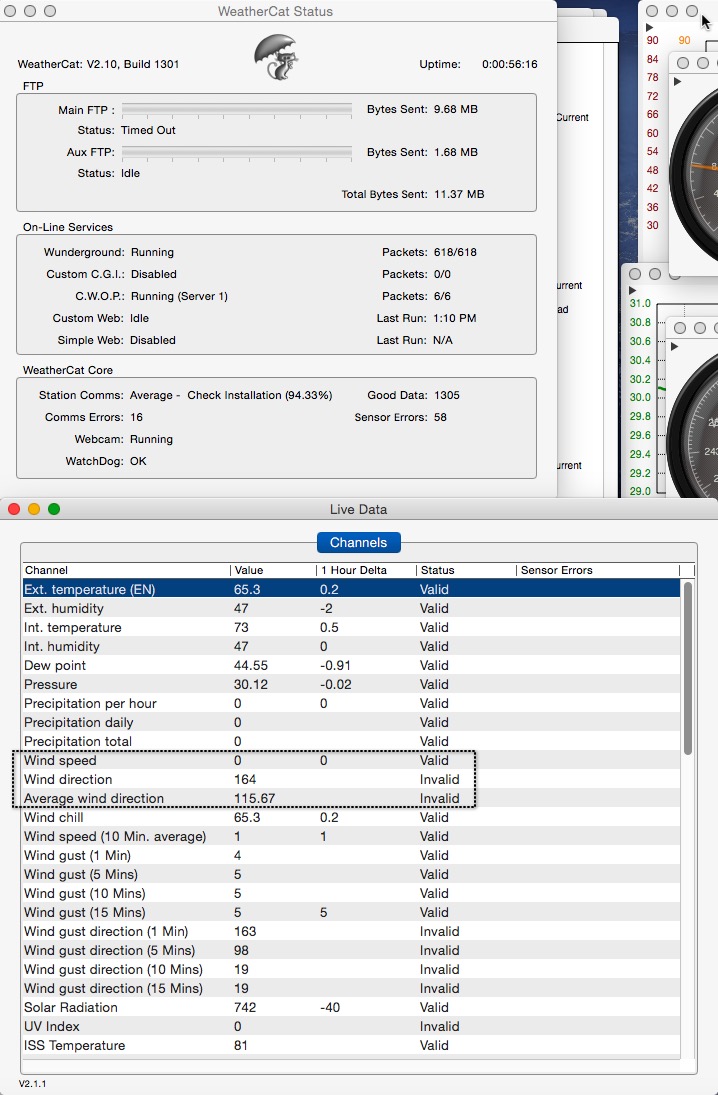
Task: Select the Wind speed row
Action: pyautogui.click(x=351, y=760)
